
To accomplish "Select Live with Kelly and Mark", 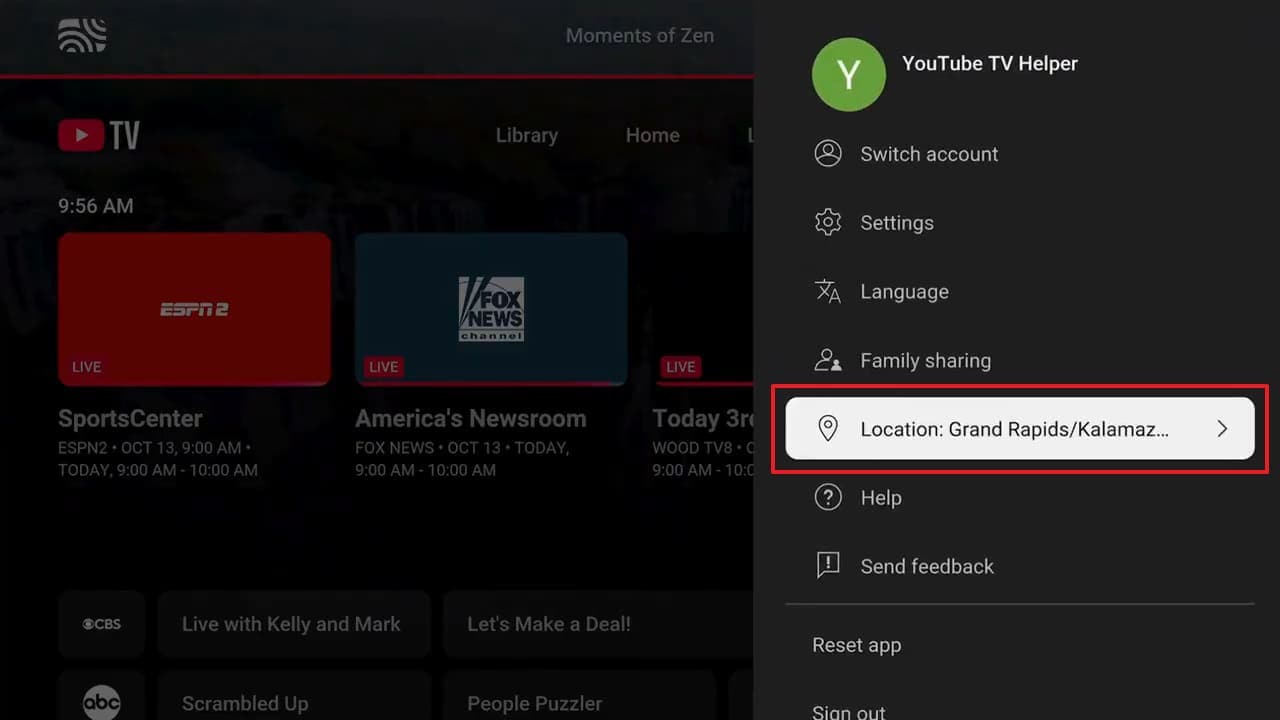I will pyautogui.click(x=294, y=624).
